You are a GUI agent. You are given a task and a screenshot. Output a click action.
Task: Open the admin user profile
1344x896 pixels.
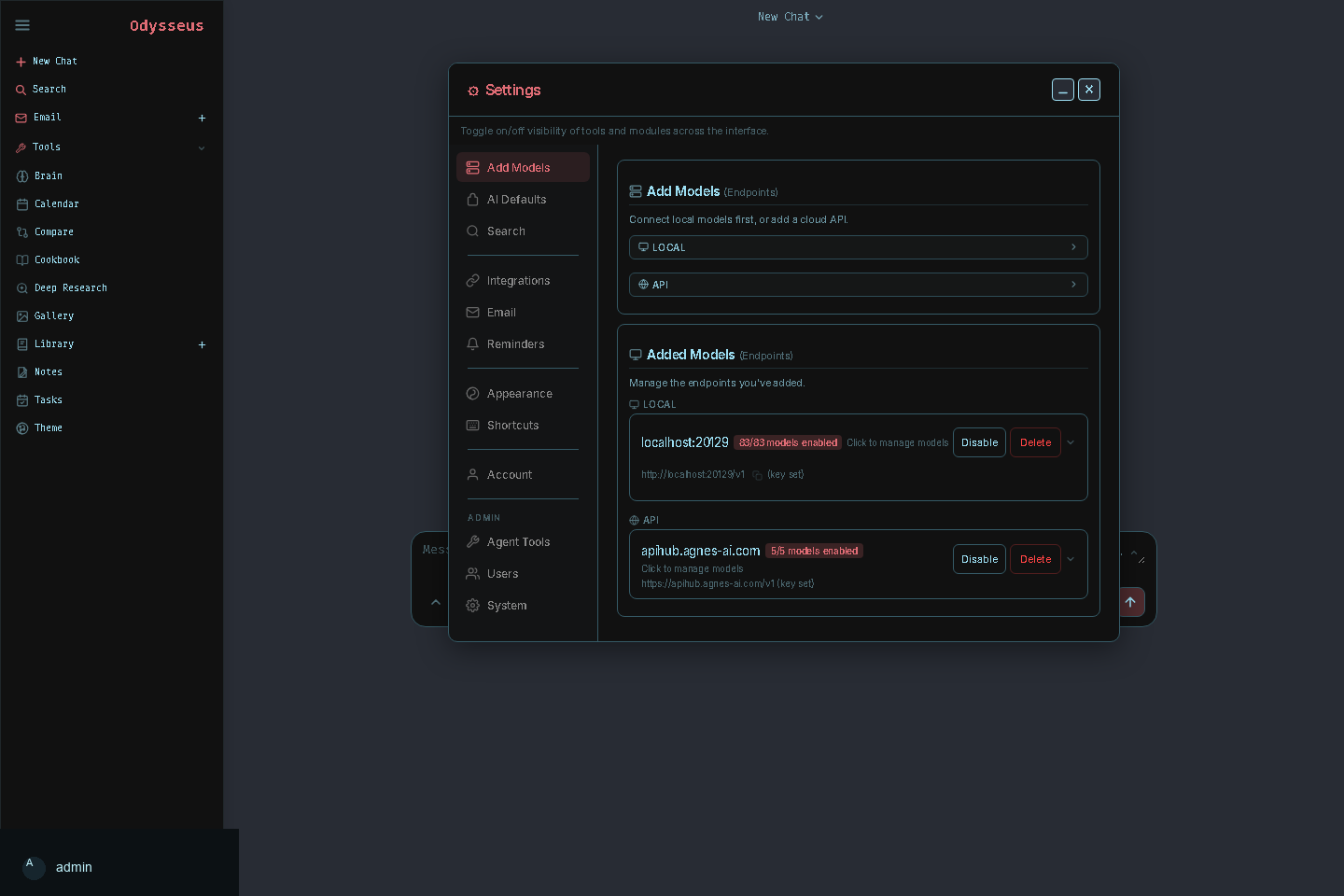tap(58, 867)
